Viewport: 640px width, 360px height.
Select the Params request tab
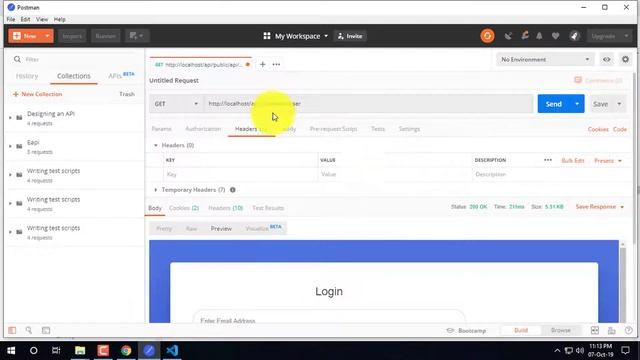tap(162, 129)
